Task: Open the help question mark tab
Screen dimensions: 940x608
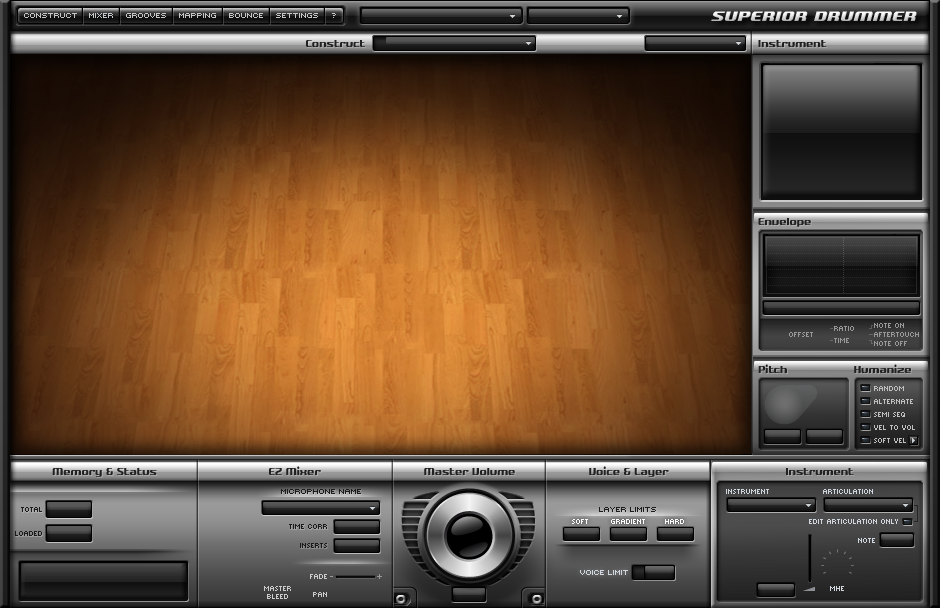Action: (334, 16)
